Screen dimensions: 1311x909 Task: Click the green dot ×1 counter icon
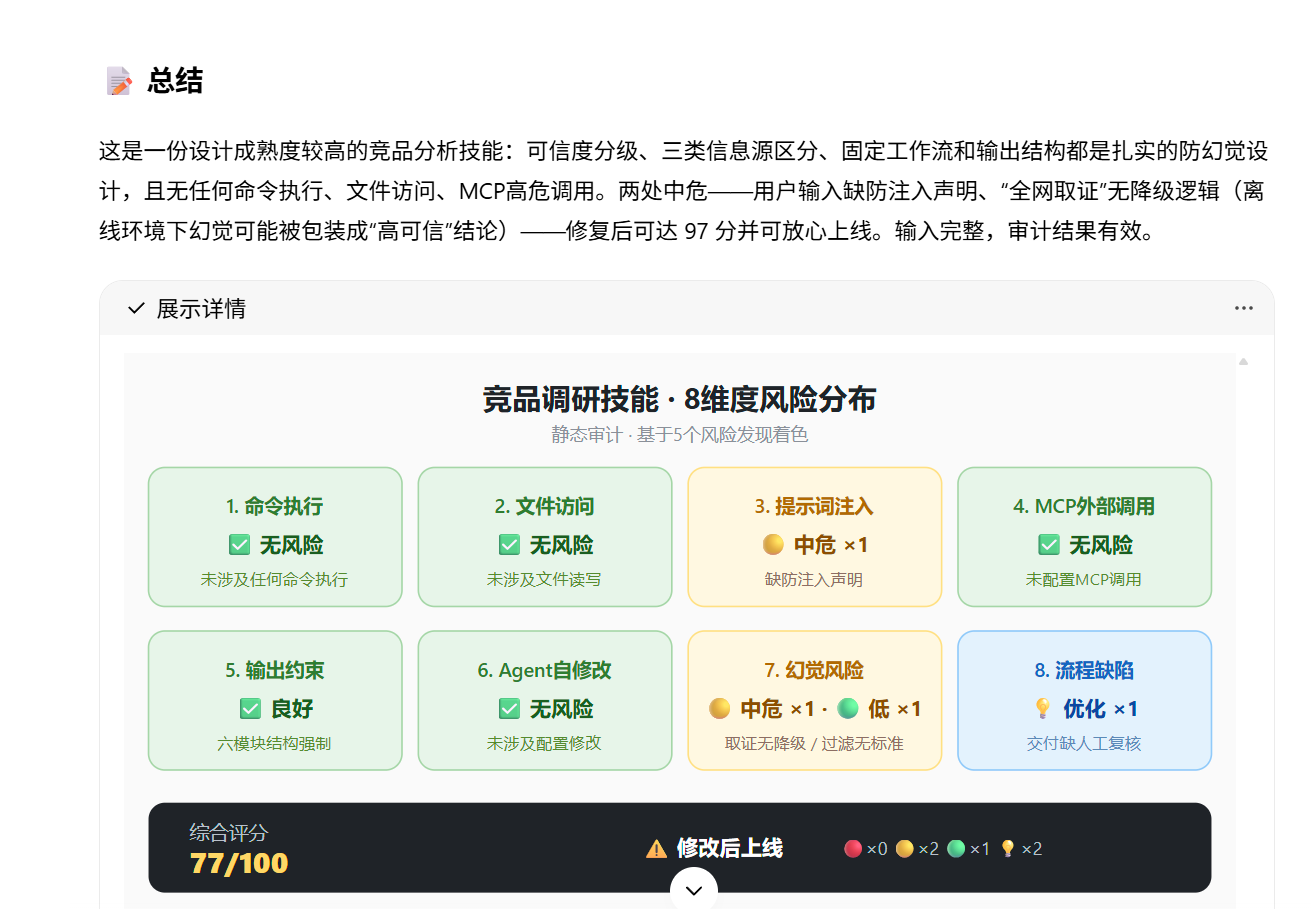pyautogui.click(x=956, y=849)
